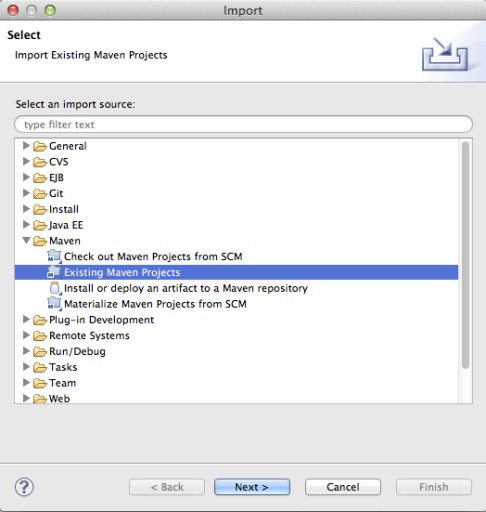The height and width of the screenshot is (512, 486).
Task: Expand the Java EE category
Action: coord(26,224)
